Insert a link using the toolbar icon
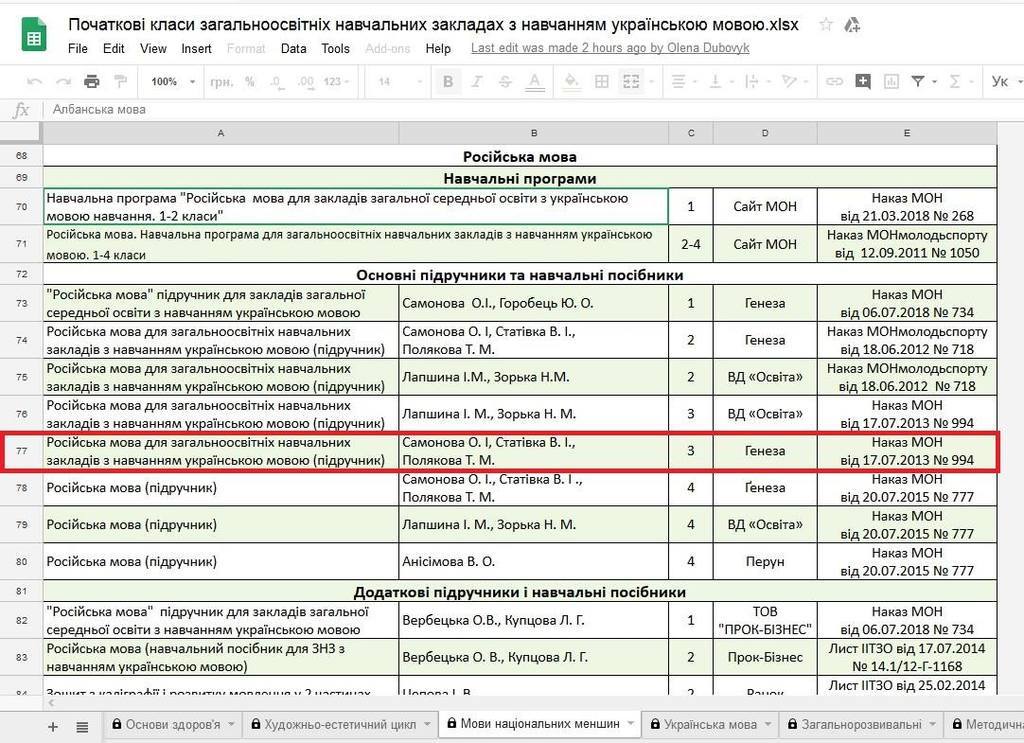The height and width of the screenshot is (743, 1024). pos(835,81)
